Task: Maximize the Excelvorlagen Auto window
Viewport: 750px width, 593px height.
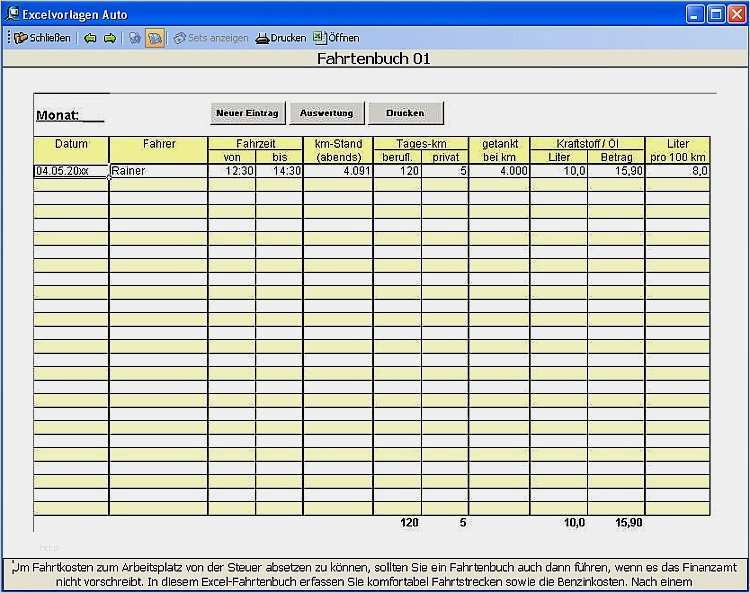Action: click(x=716, y=14)
